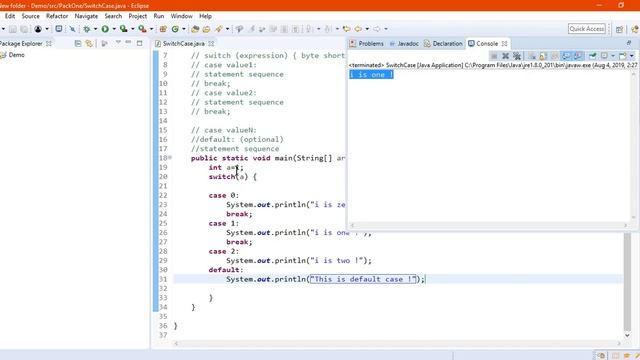Open the Back navigation history dropdown
640x360 pixels.
coord(367,29)
